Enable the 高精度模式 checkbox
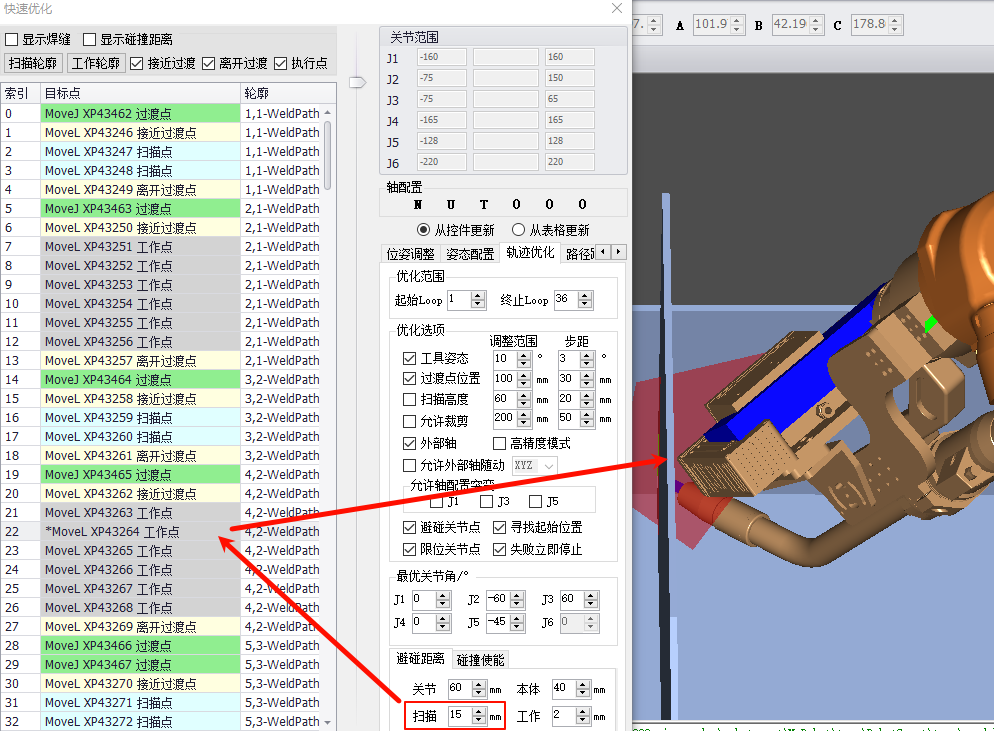Screen dimensions: 994x731 click(x=500, y=443)
